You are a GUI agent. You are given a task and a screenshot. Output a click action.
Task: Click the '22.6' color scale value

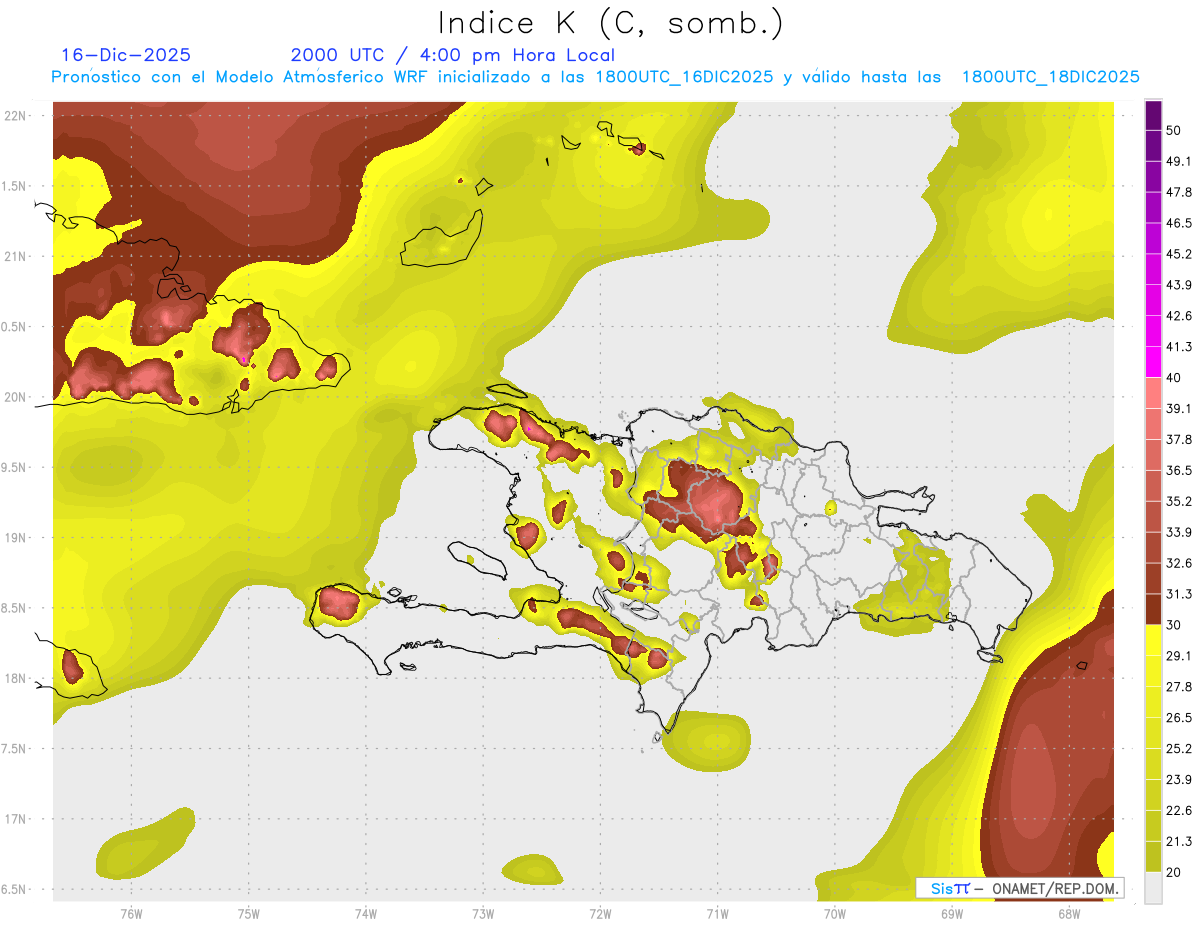click(x=1179, y=811)
